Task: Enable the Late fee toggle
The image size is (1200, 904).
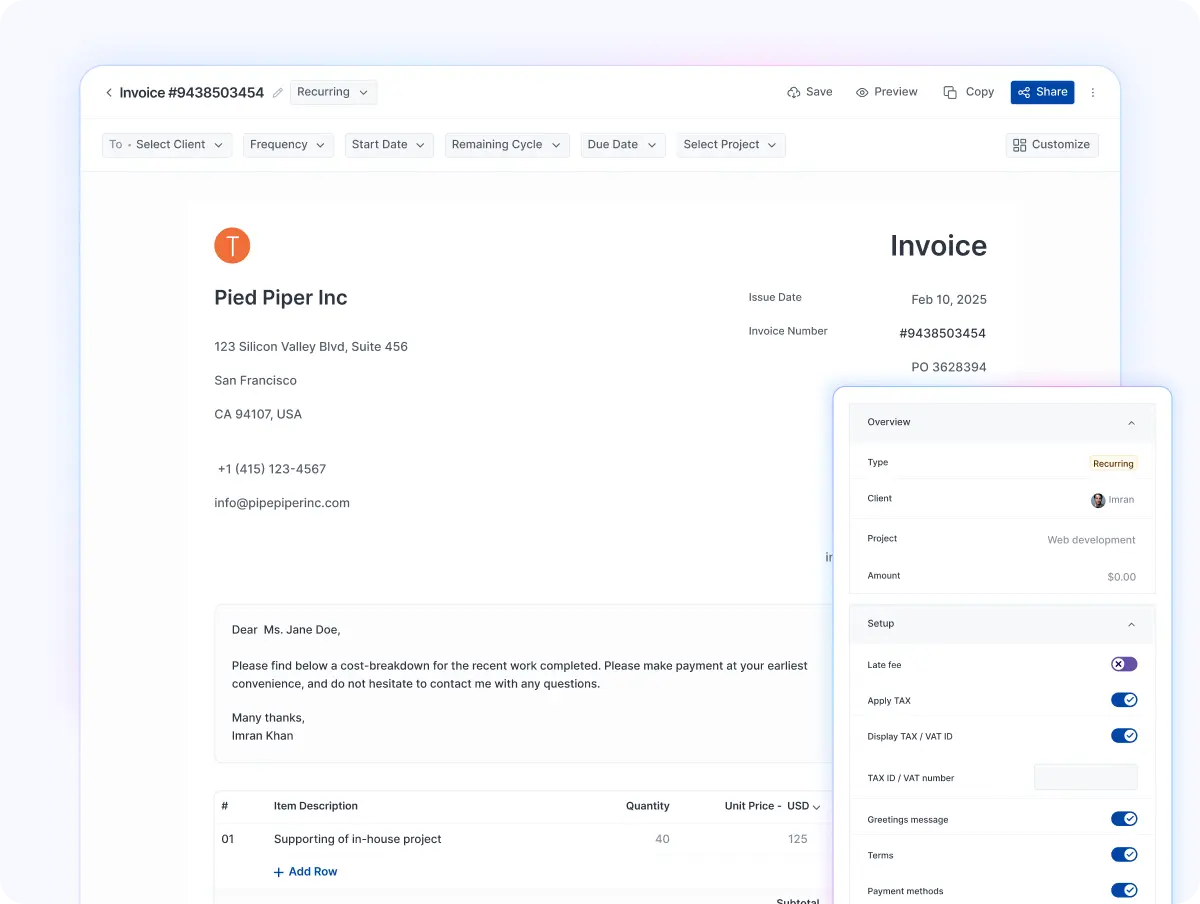Action: click(x=1124, y=665)
